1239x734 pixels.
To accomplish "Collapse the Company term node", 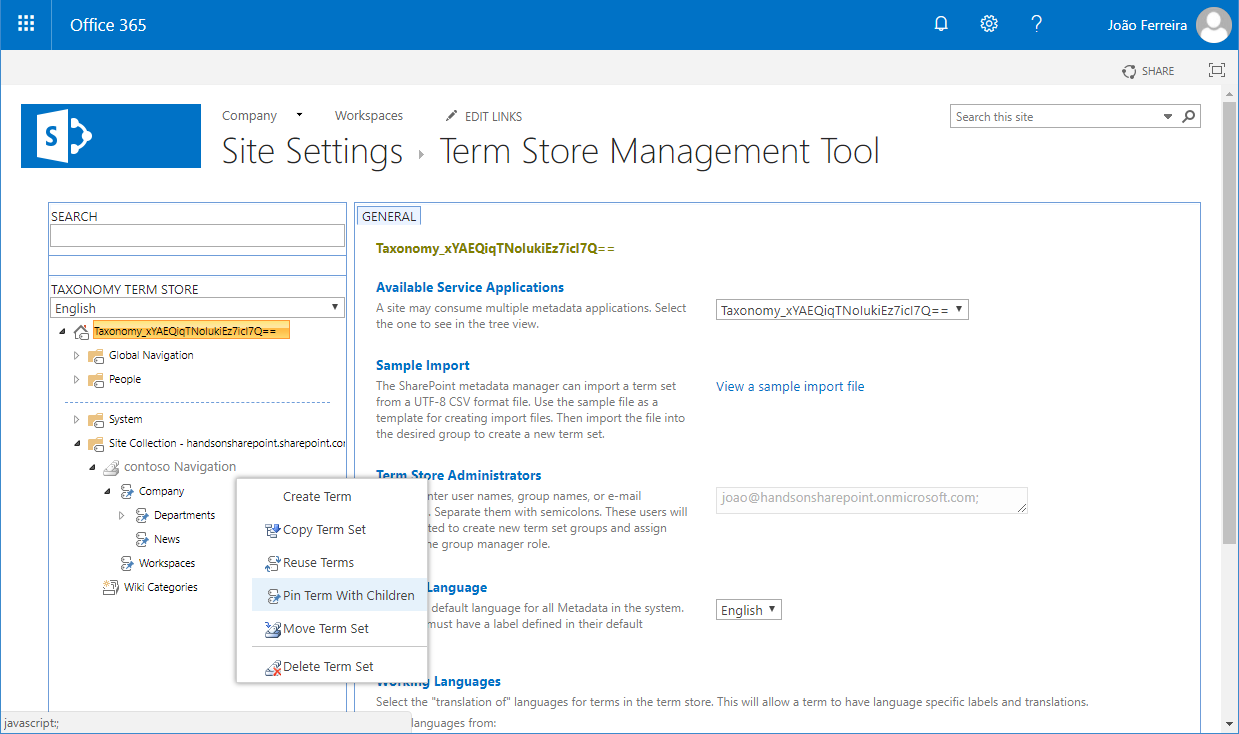I will 107,491.
